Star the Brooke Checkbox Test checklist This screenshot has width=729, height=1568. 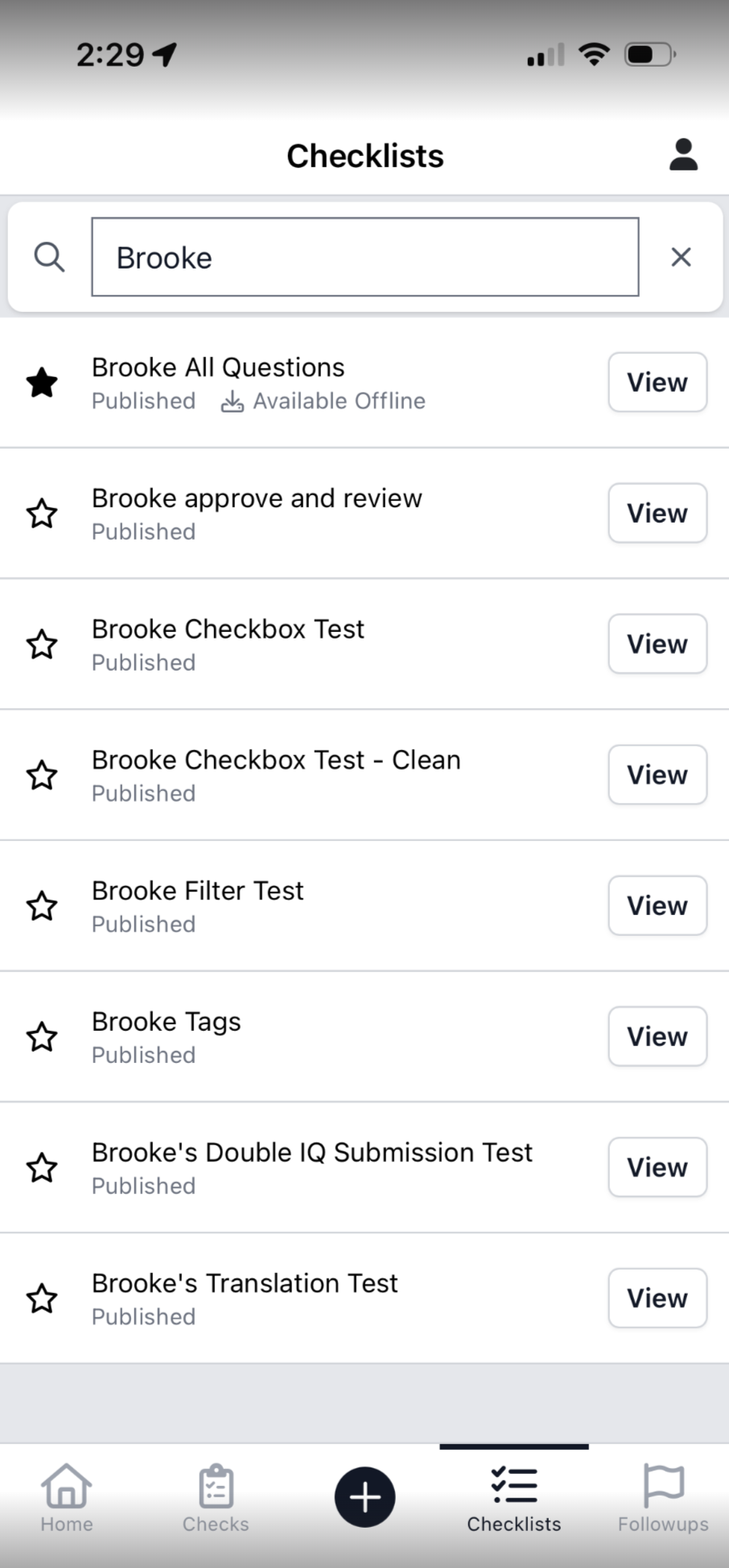click(x=42, y=645)
